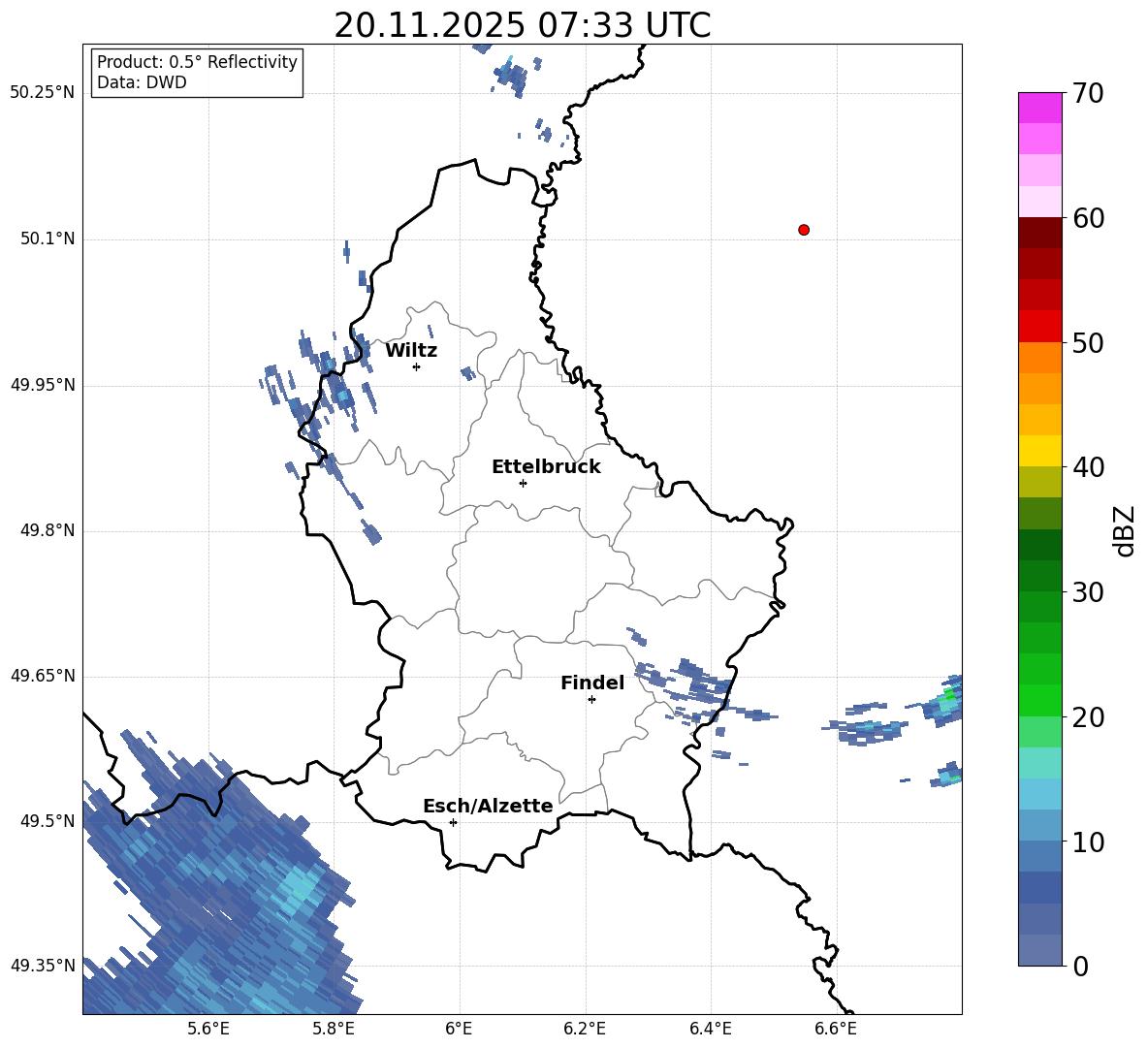Click the 'Data: DWD' legend text

coord(142,82)
